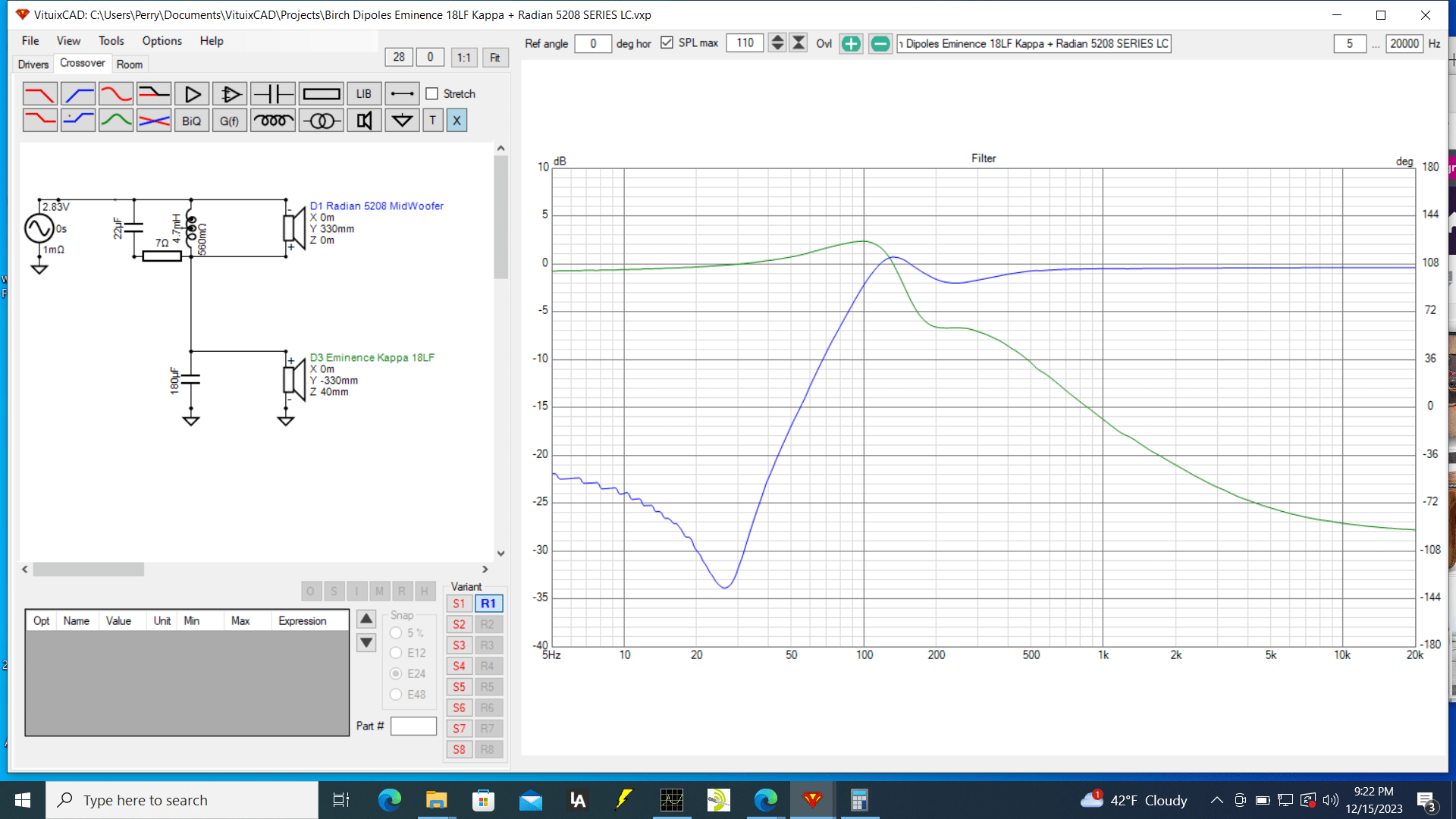Click the 28 grid button

point(399,57)
